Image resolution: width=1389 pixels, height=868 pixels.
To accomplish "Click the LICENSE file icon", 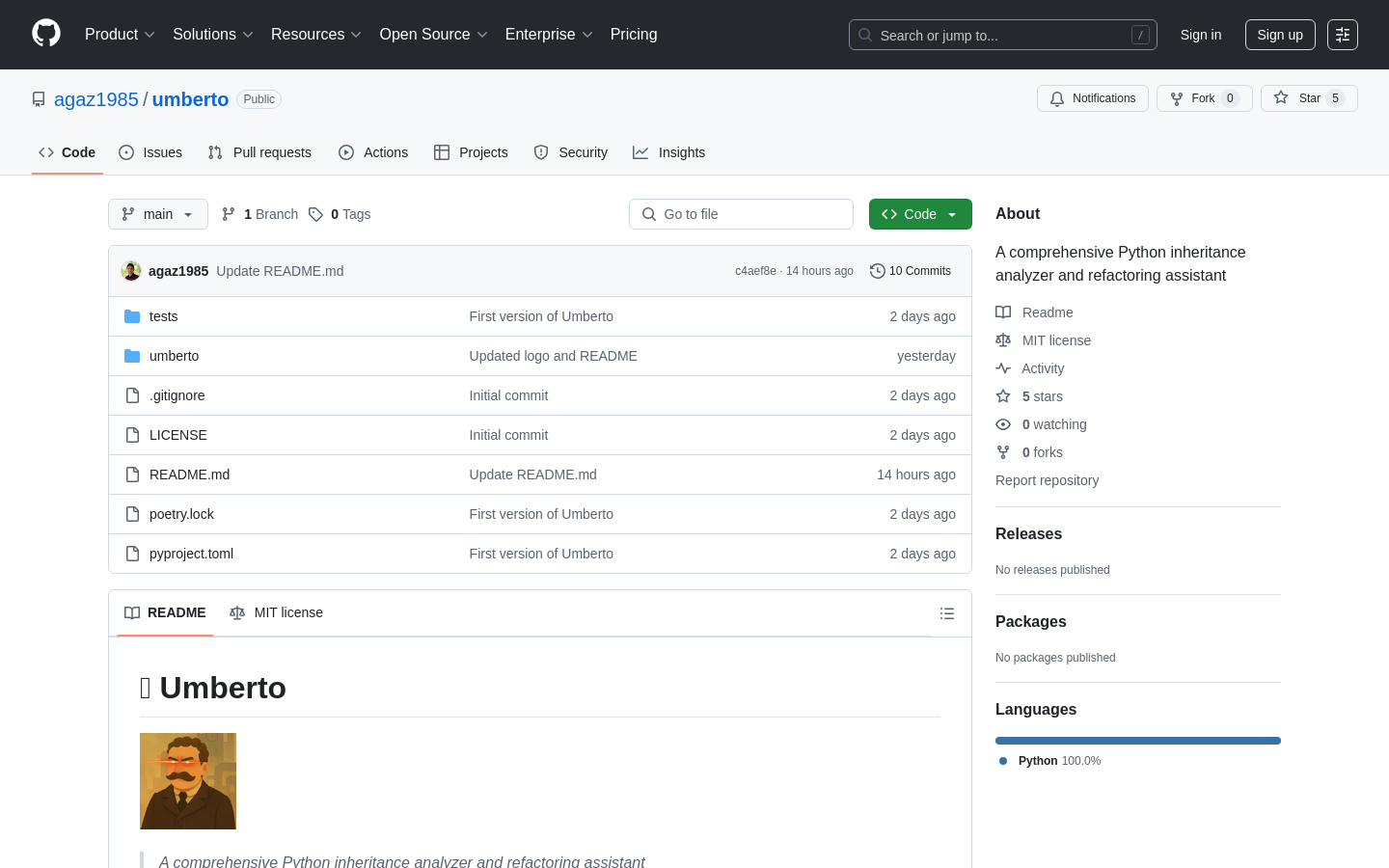I will point(133,435).
